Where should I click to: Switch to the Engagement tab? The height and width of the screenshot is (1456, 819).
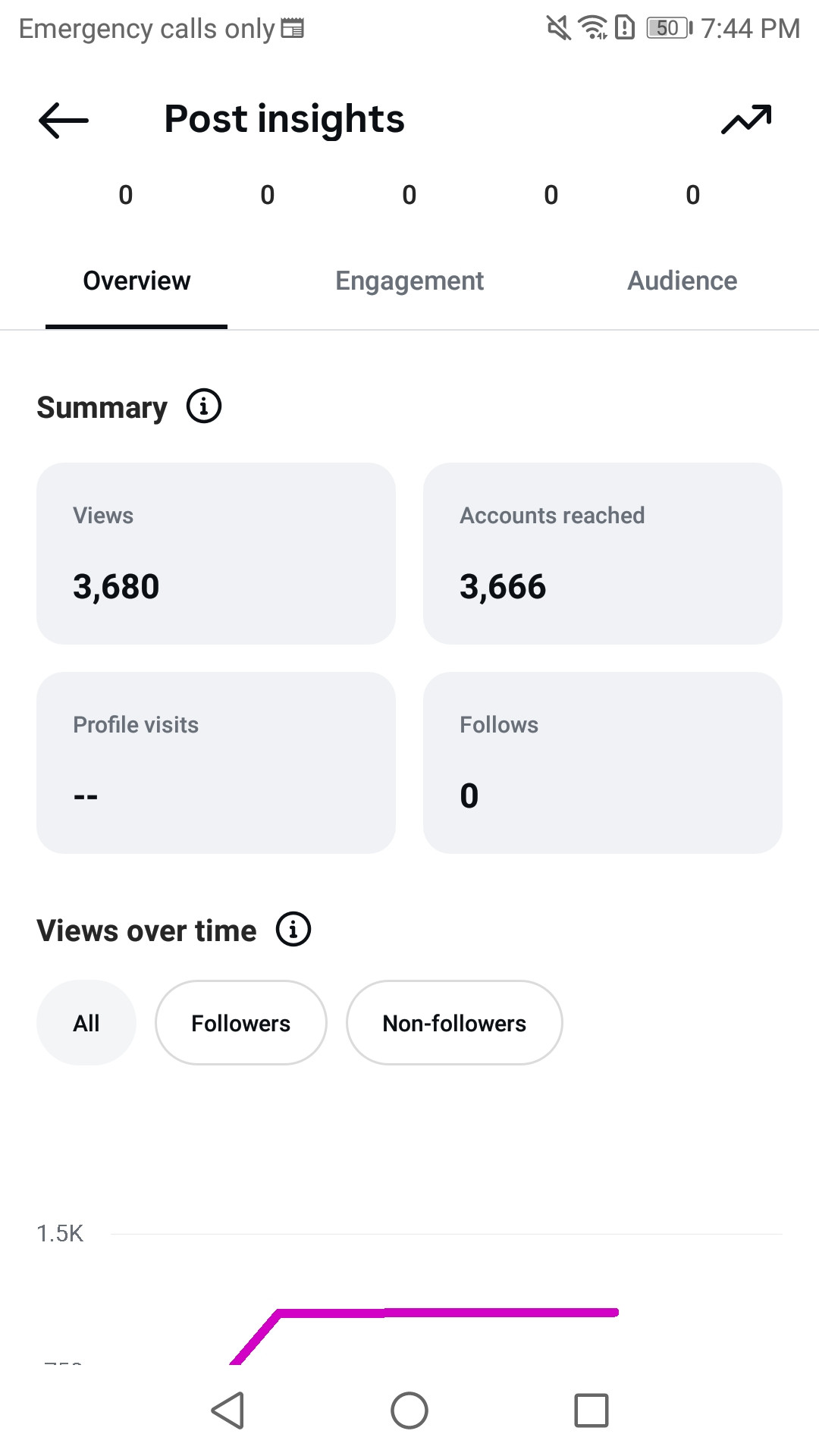tap(409, 281)
